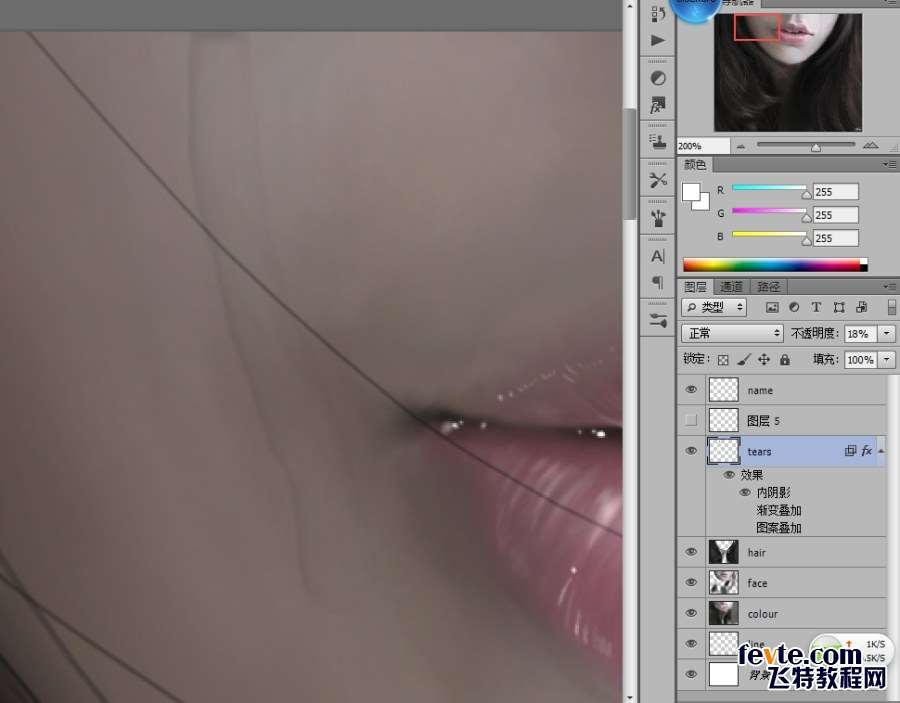Open the Styles panel fx icon

tap(657, 105)
